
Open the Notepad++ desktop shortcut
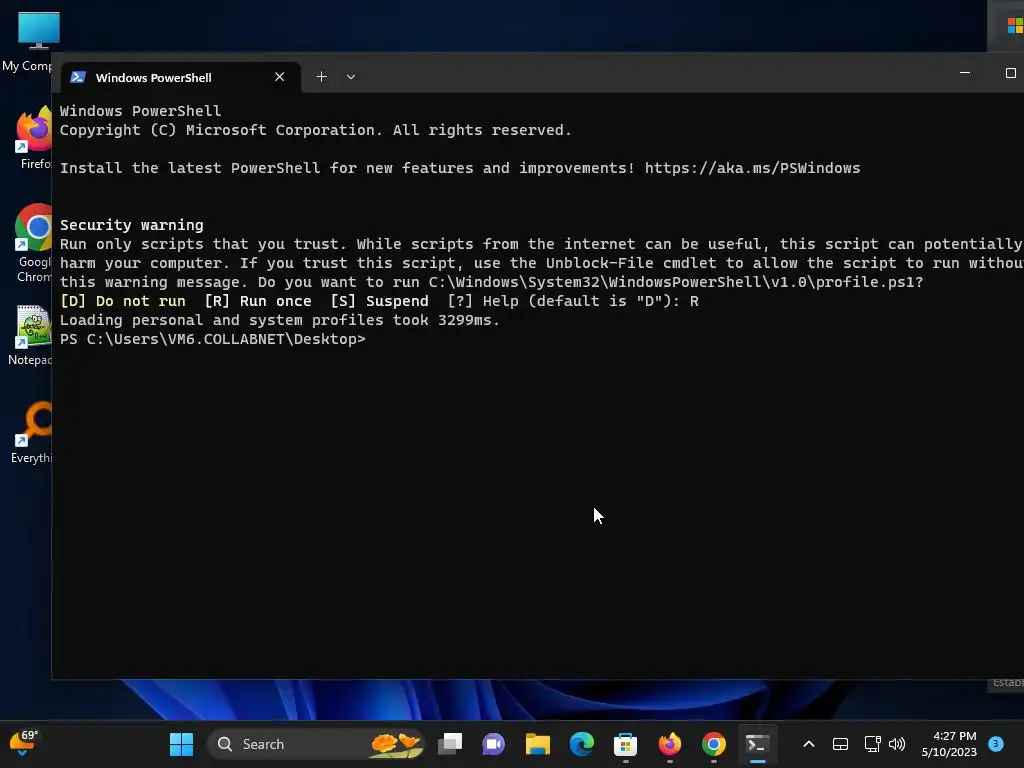click(x=31, y=334)
